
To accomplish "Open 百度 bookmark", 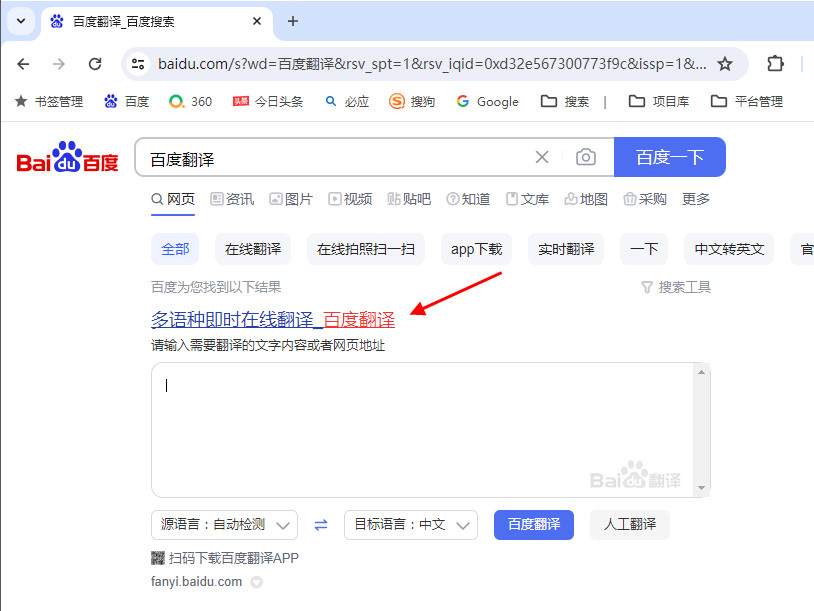I will [127, 101].
